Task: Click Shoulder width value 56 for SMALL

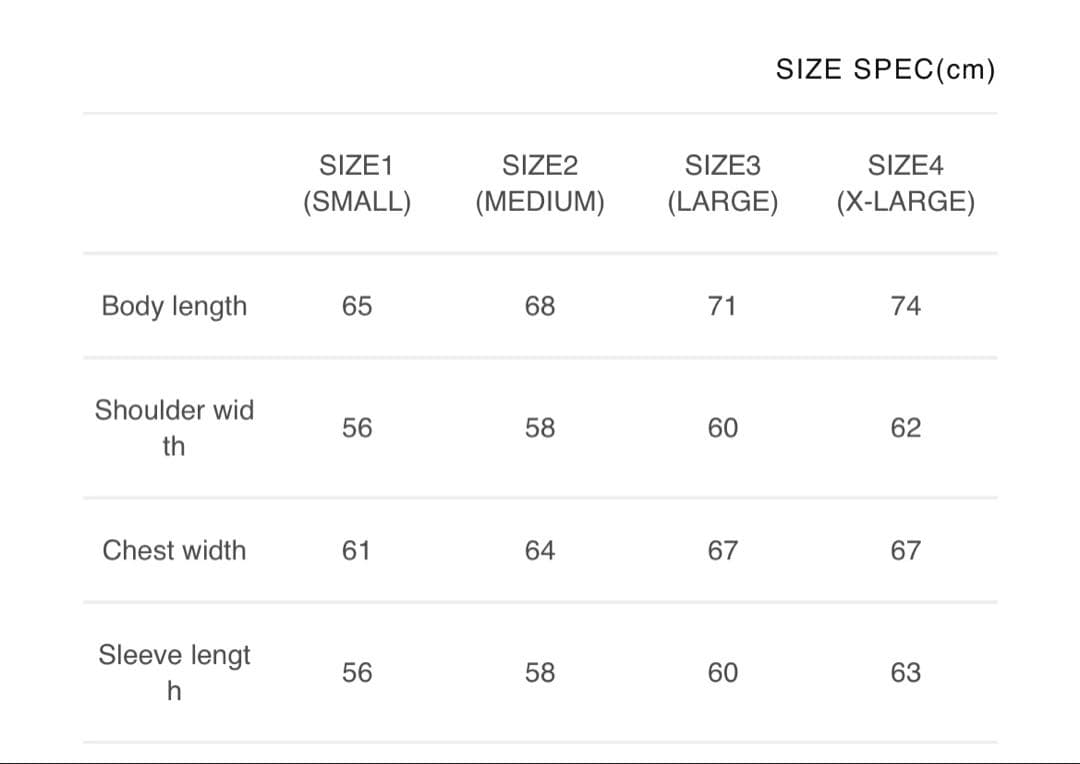Action: [356, 428]
